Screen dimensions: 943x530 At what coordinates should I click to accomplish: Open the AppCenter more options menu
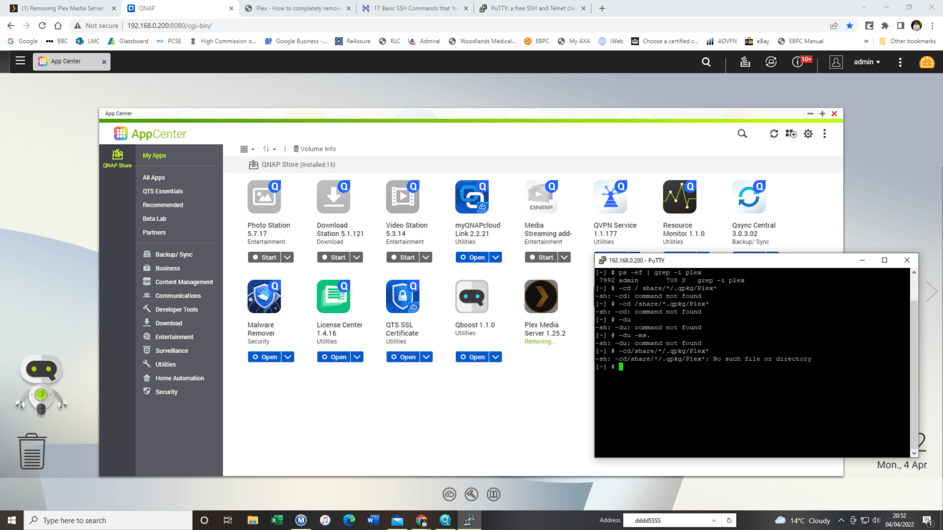coord(825,134)
